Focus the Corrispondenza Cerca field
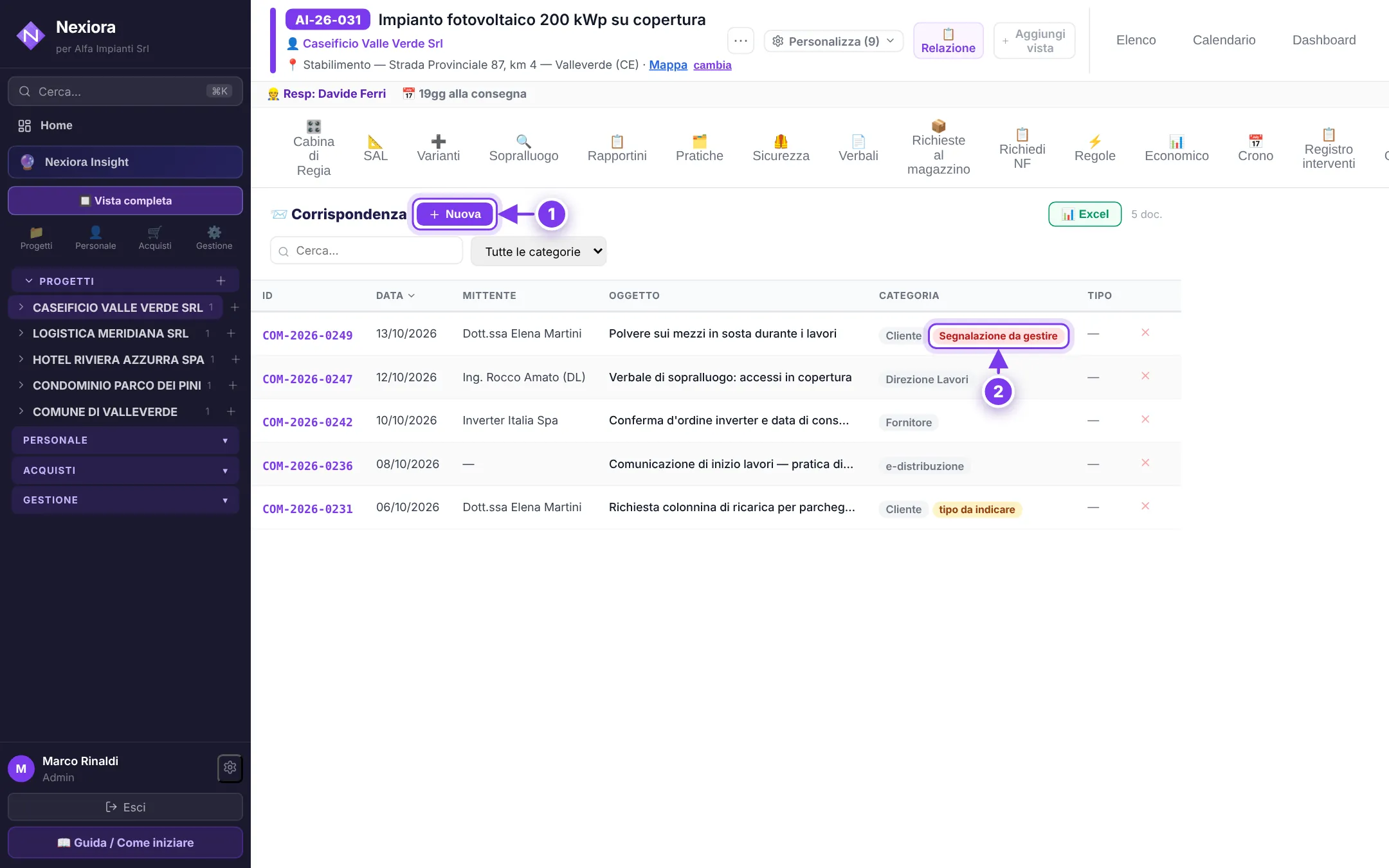 coord(367,251)
